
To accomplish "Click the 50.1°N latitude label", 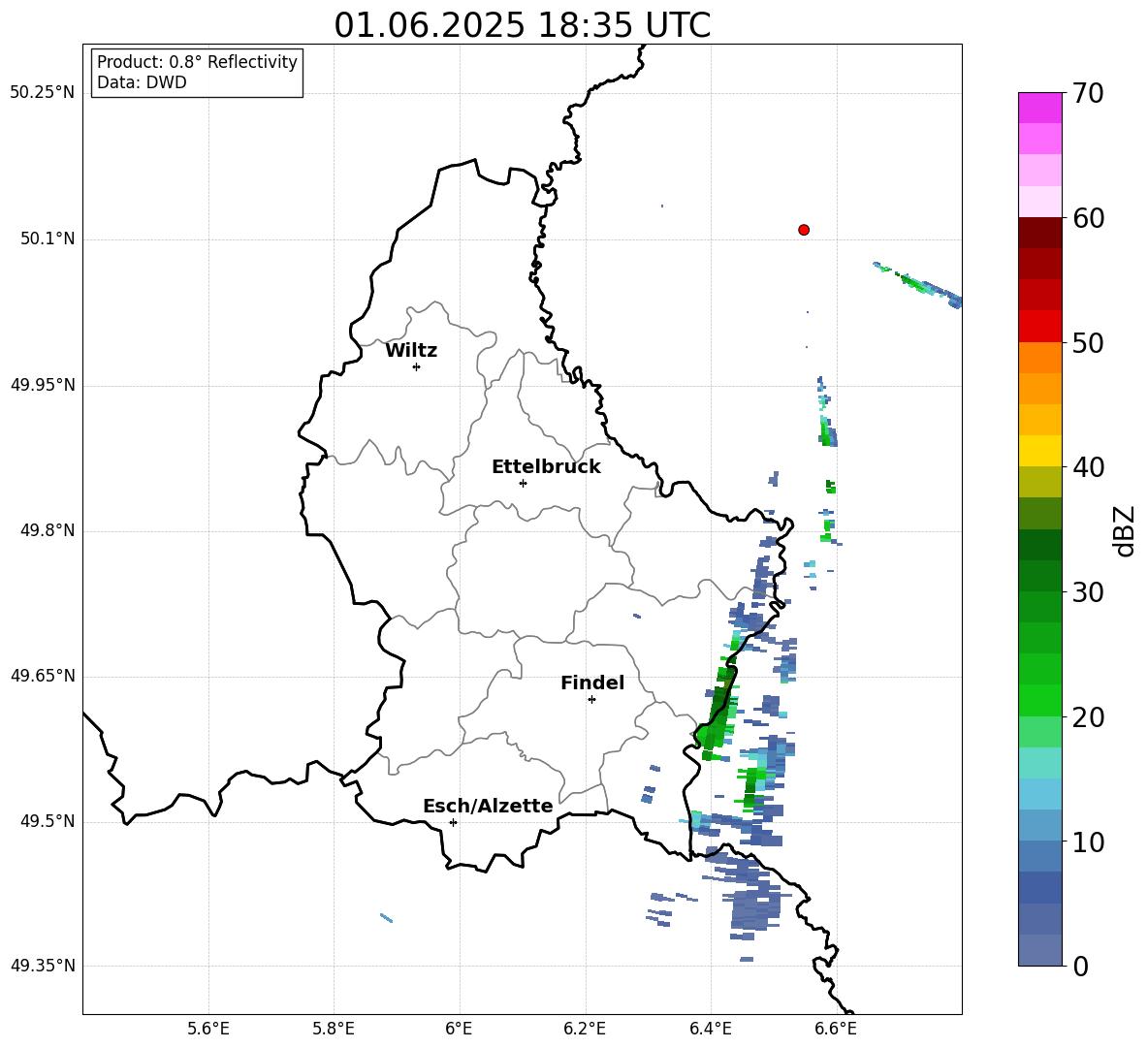I will (48, 239).
